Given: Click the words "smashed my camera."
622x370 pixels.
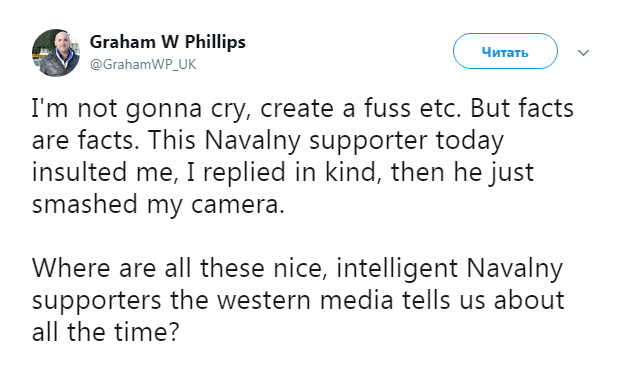Looking at the screenshot, I should [158, 205].
